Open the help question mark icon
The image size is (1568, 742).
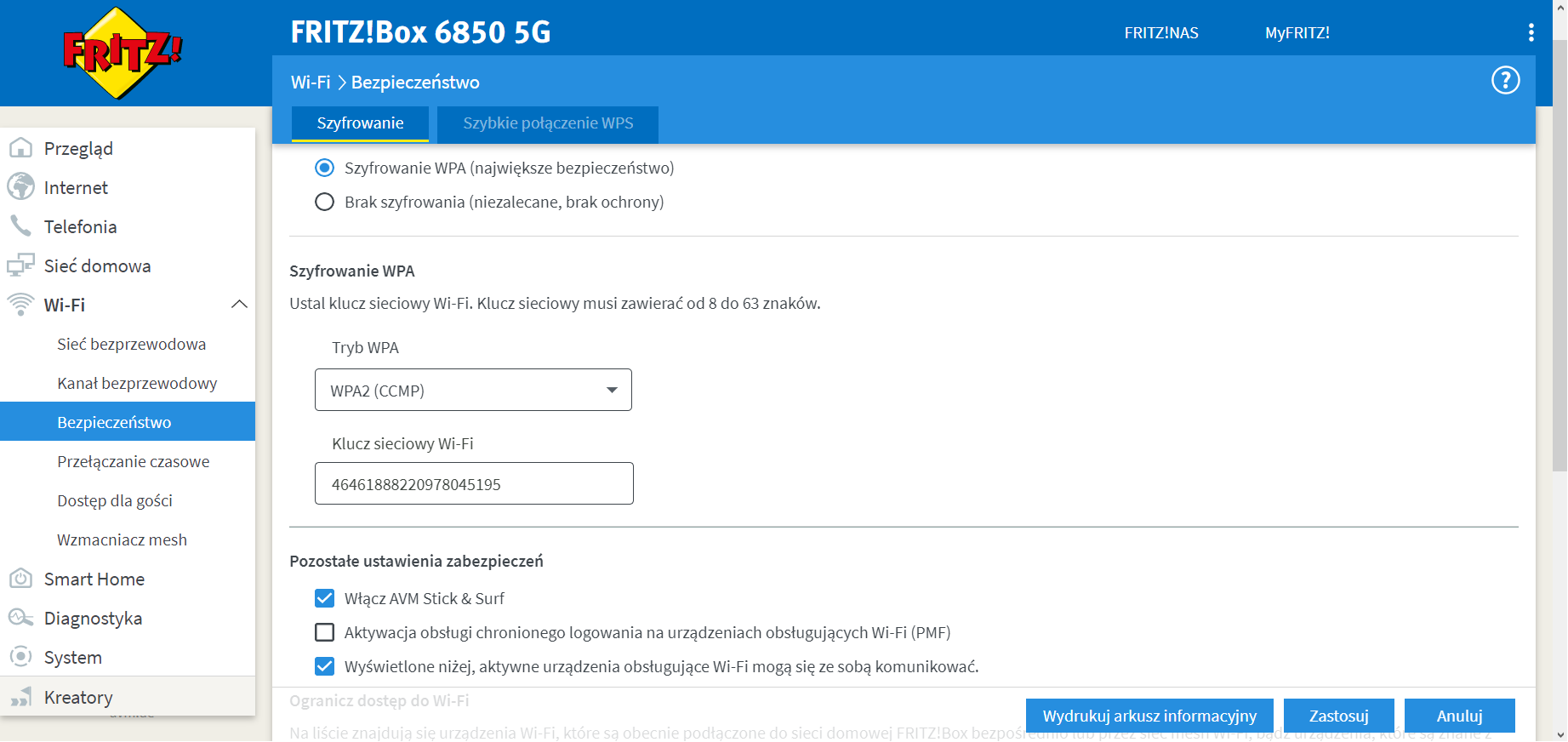[1505, 81]
